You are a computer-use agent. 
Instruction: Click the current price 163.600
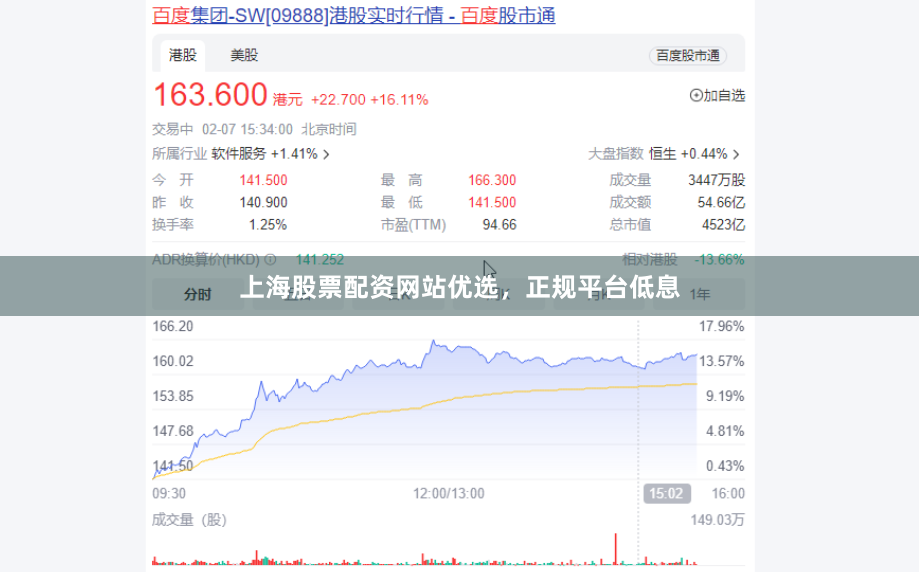point(210,94)
